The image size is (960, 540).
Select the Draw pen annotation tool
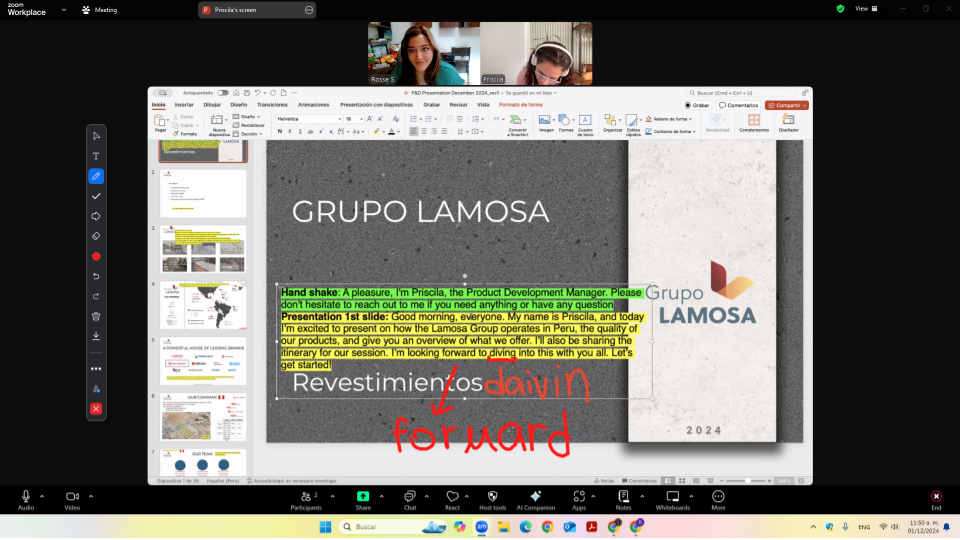96,176
